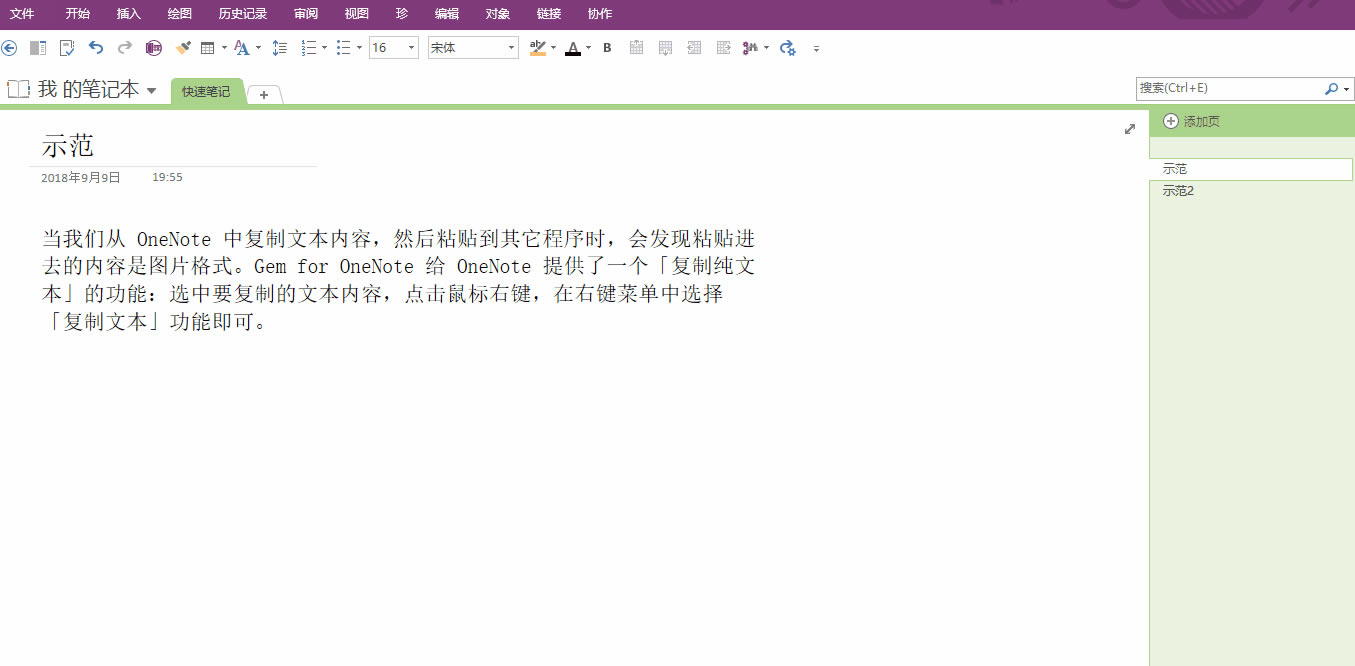1355x666 pixels.
Task: Click the Undo icon
Action: 95,47
